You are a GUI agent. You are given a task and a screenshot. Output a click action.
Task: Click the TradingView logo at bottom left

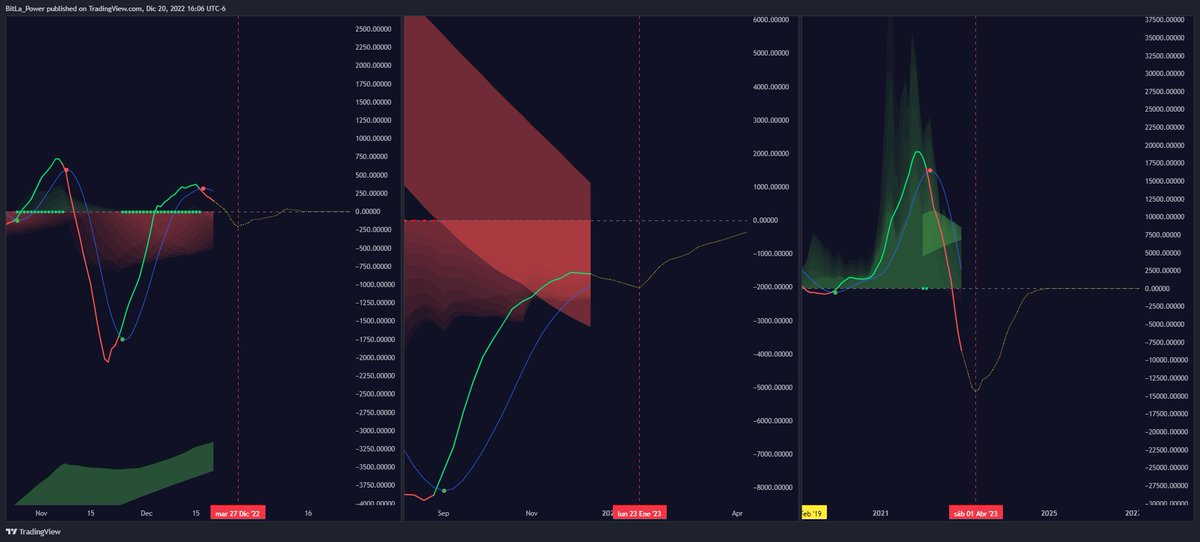[x=31, y=532]
